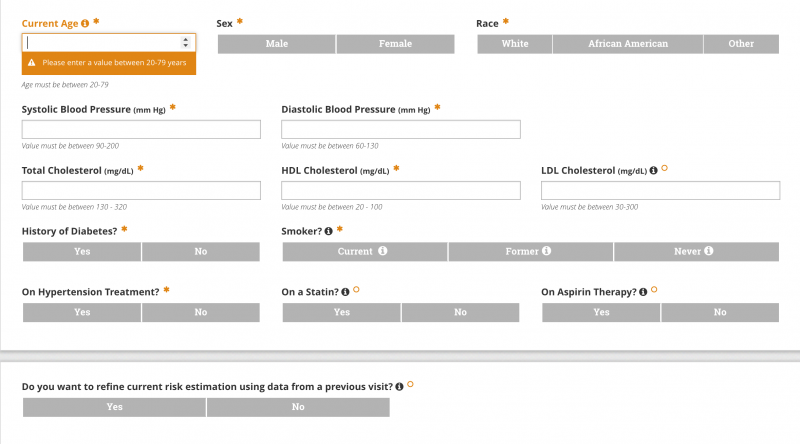This screenshot has height=444, width=800.
Task: Click info icon inside Former smoker button
Action: tap(546, 251)
